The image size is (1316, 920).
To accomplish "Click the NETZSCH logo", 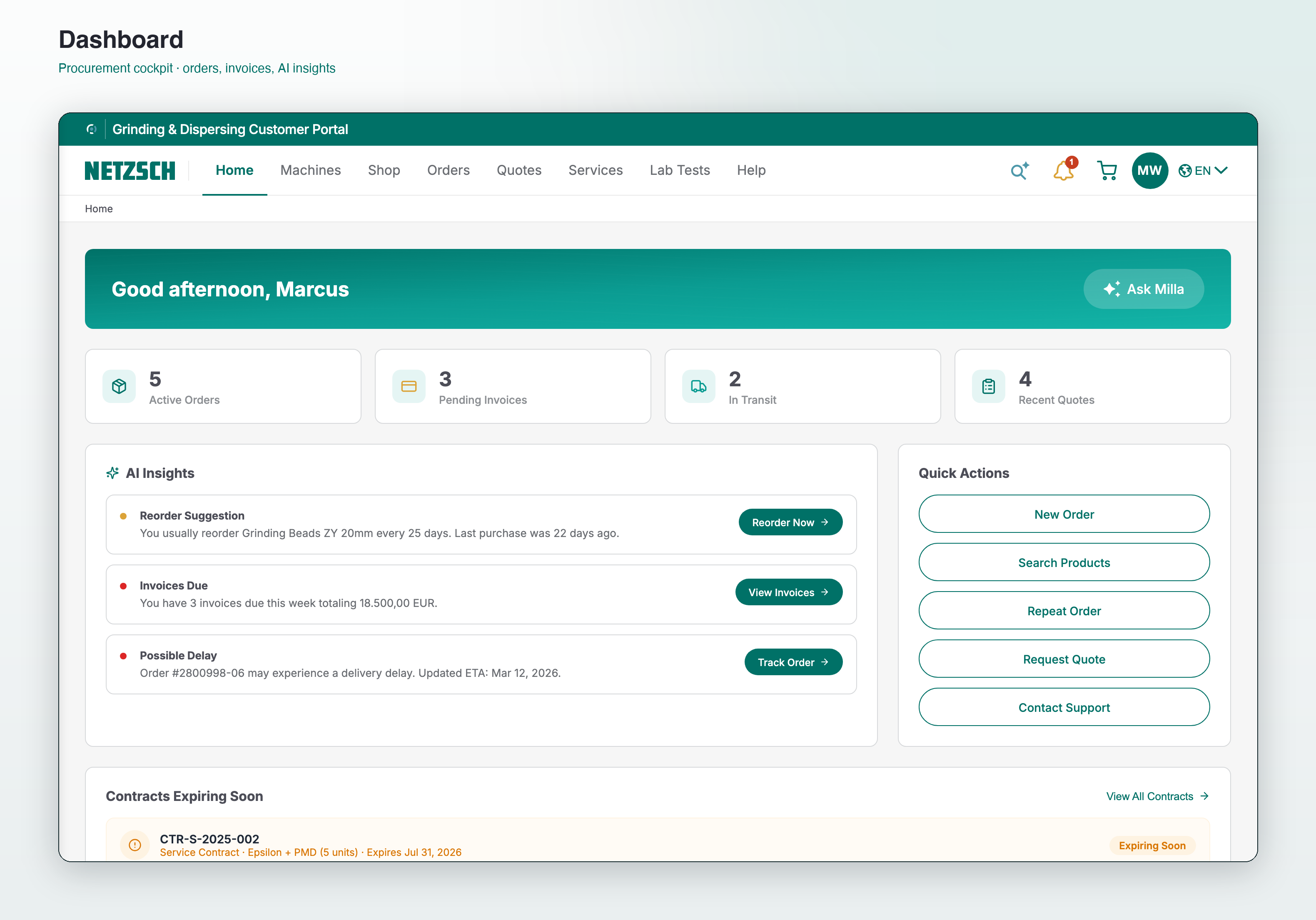I will tap(130, 171).
